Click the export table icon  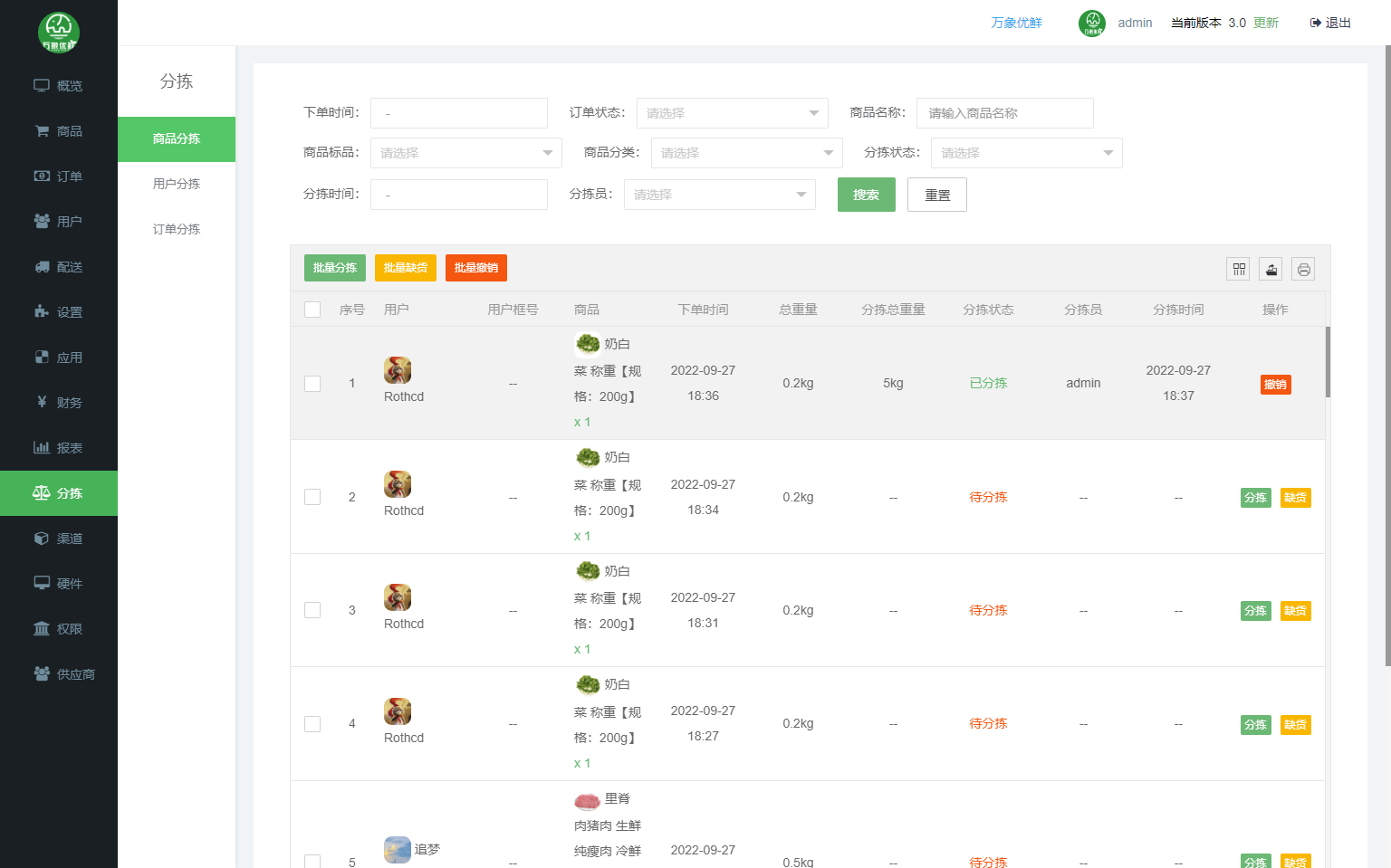1271,269
